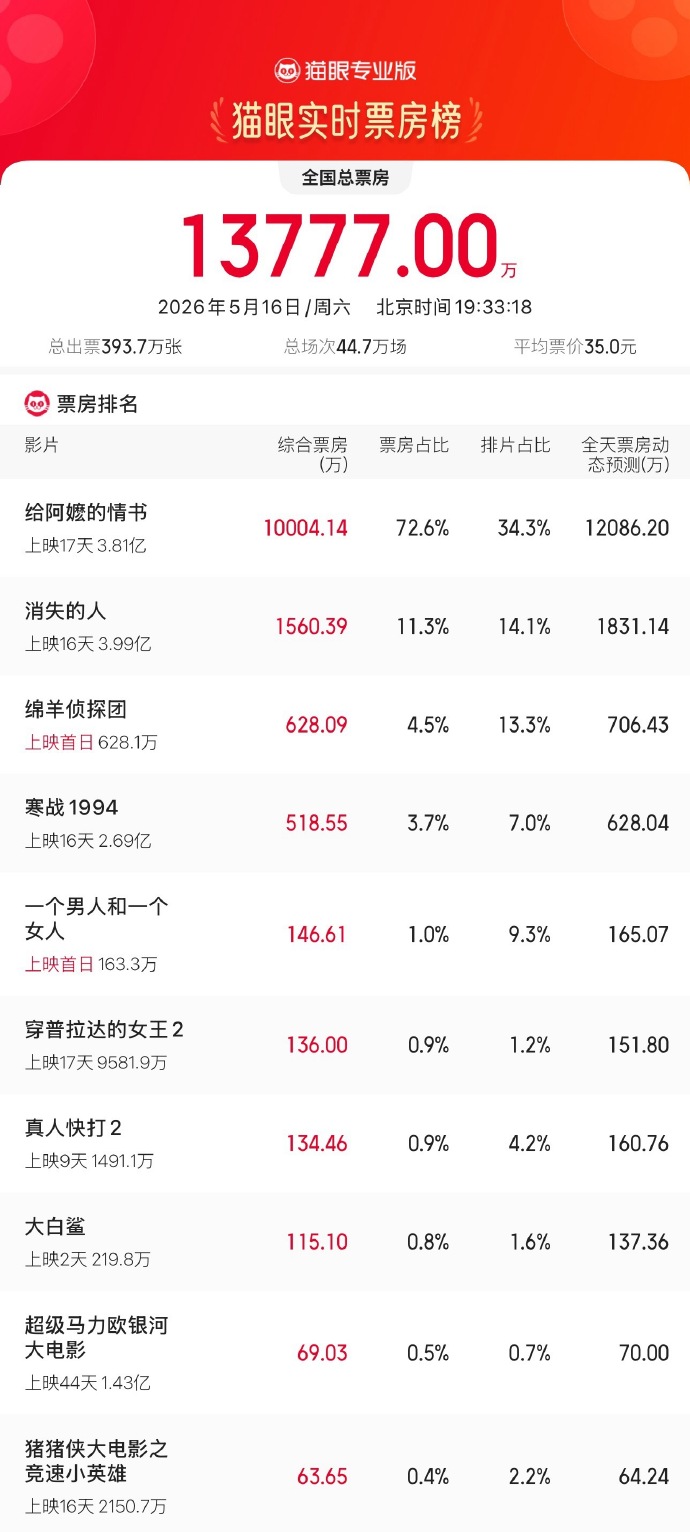Open the 猫眼实时票房榜 banner title

(x=346, y=121)
